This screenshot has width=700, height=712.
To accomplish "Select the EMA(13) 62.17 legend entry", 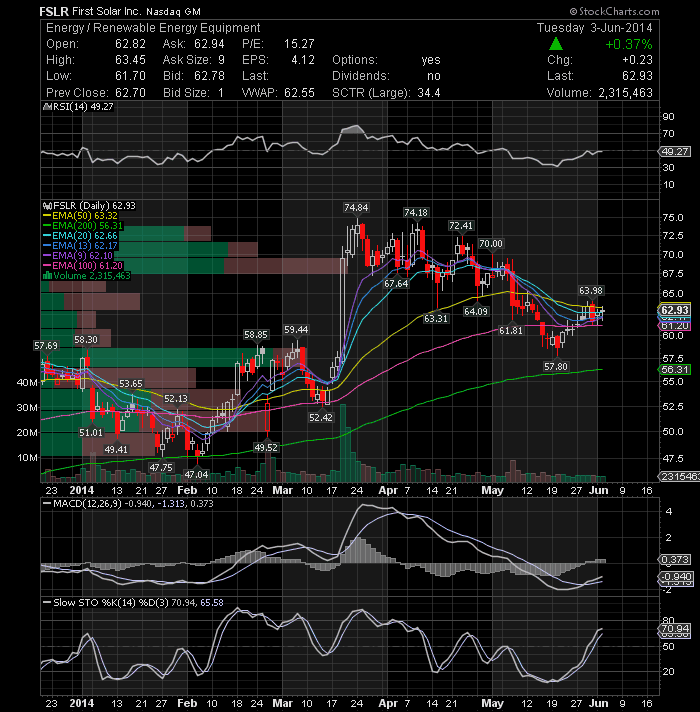I will click(80, 246).
